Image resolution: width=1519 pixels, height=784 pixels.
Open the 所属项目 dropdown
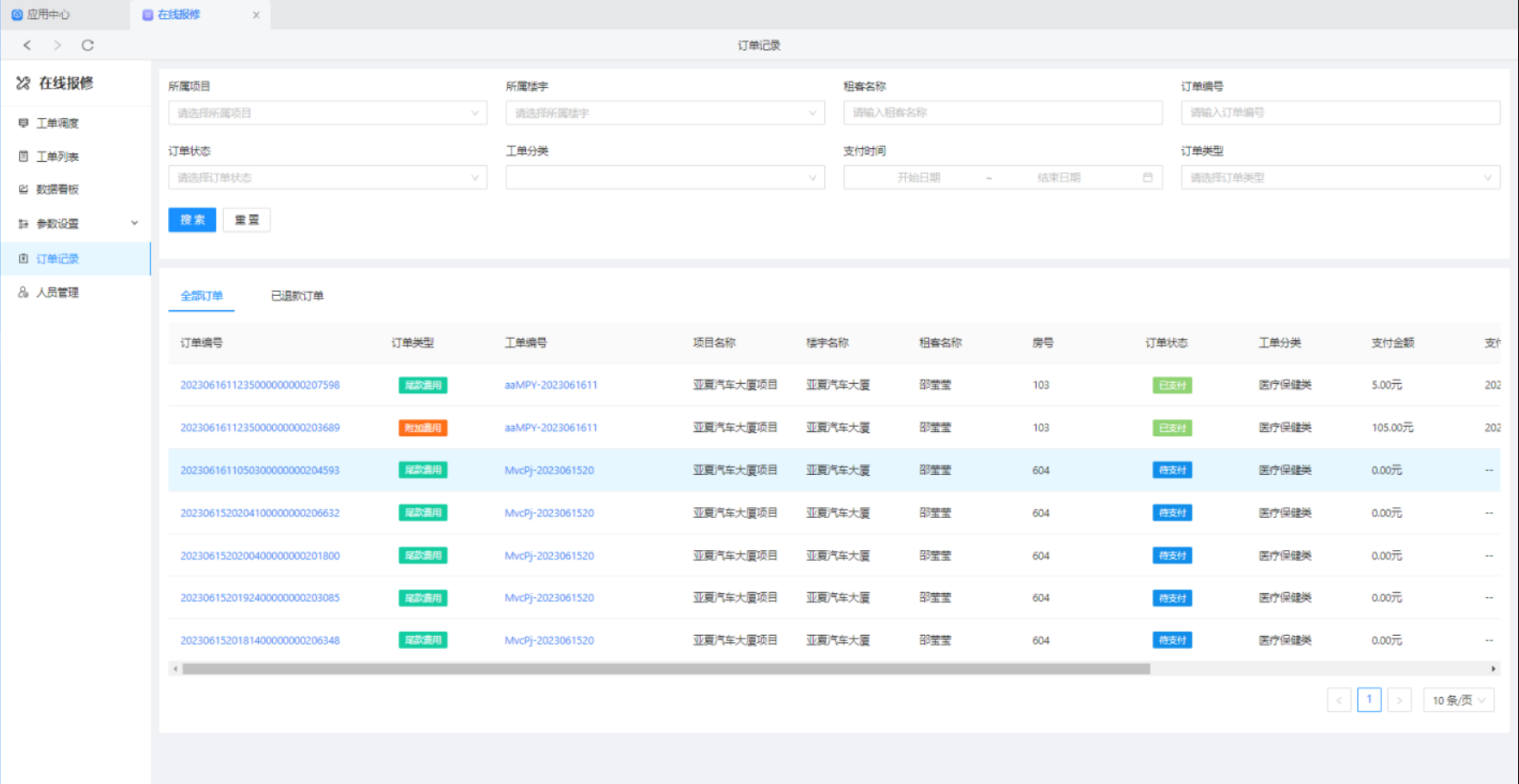point(327,113)
